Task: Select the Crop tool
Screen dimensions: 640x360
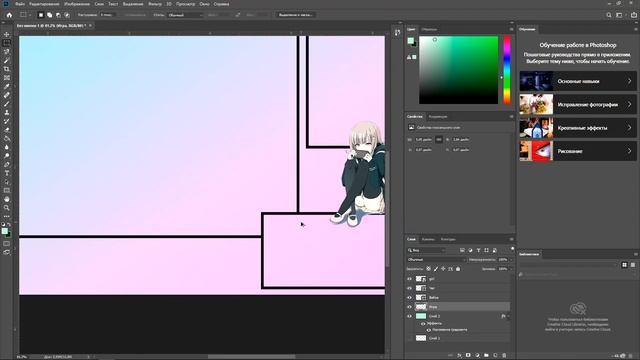Action: [7, 69]
